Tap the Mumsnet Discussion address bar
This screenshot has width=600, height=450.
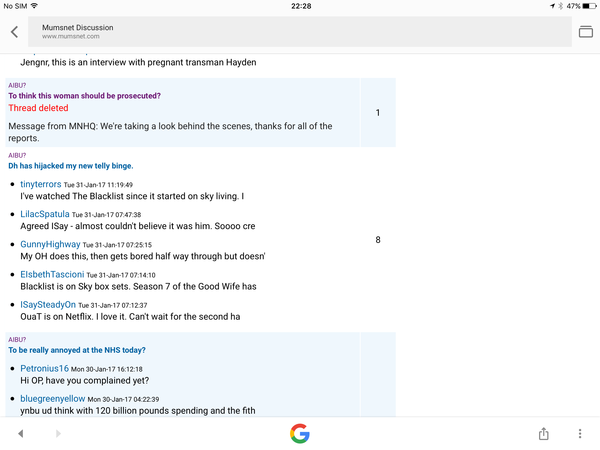click(300, 31)
